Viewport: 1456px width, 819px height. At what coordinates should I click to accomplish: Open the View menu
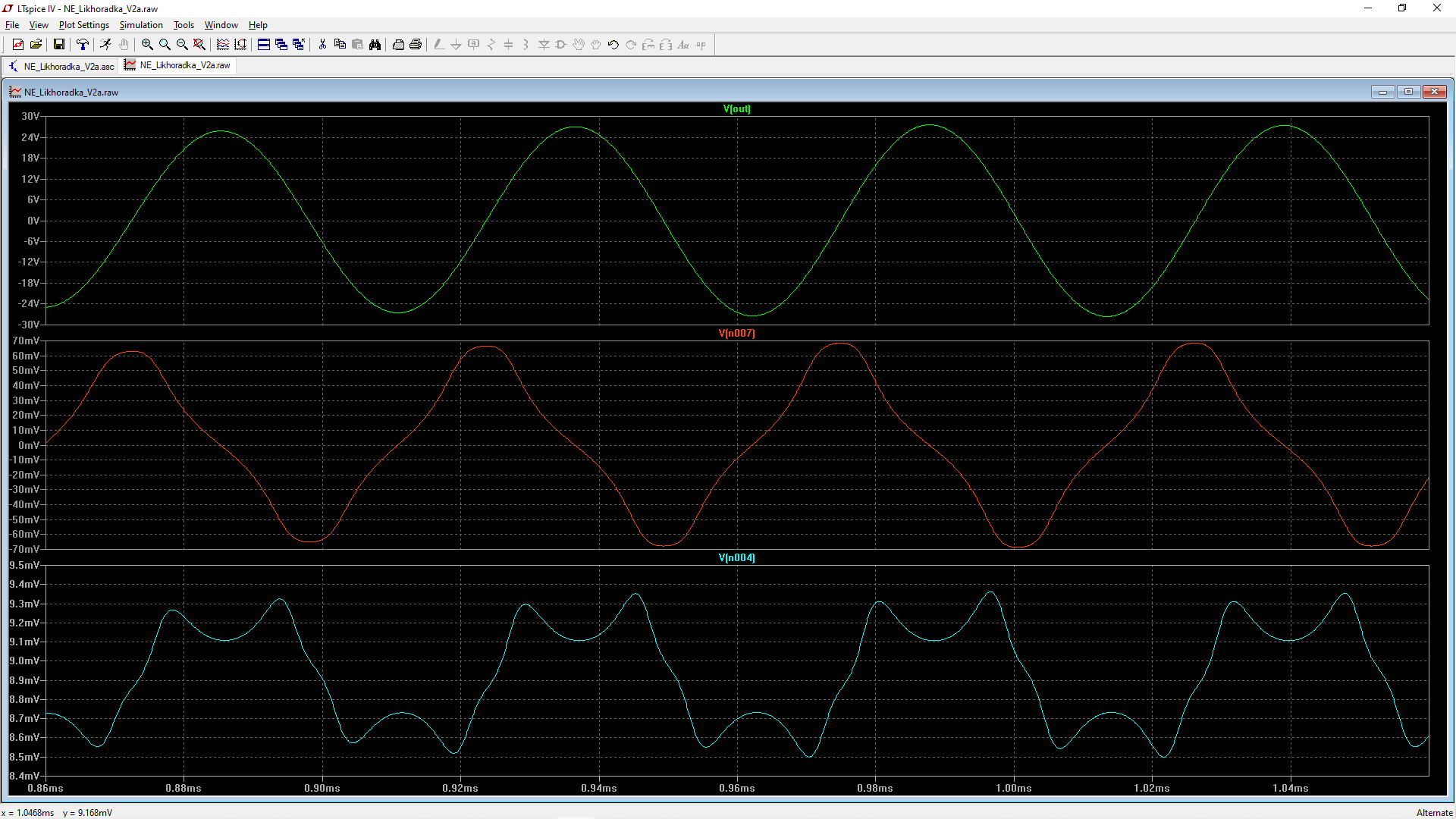point(38,25)
